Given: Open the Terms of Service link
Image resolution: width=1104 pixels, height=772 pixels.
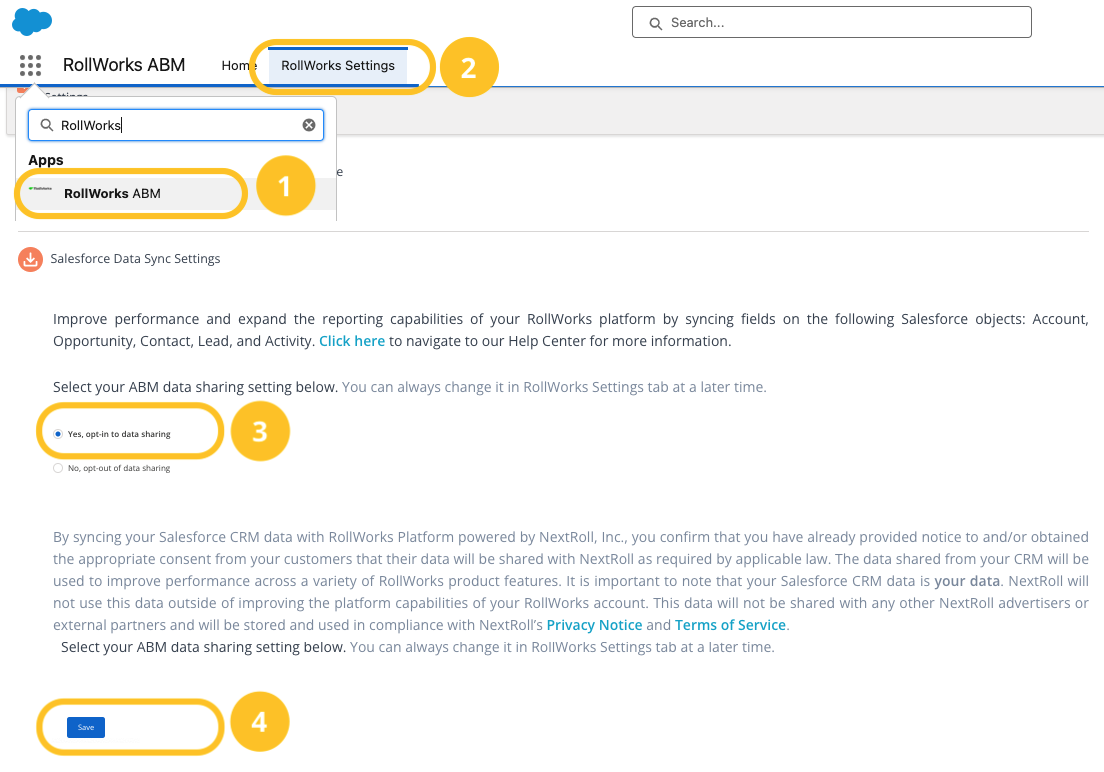Looking at the screenshot, I should (x=731, y=625).
